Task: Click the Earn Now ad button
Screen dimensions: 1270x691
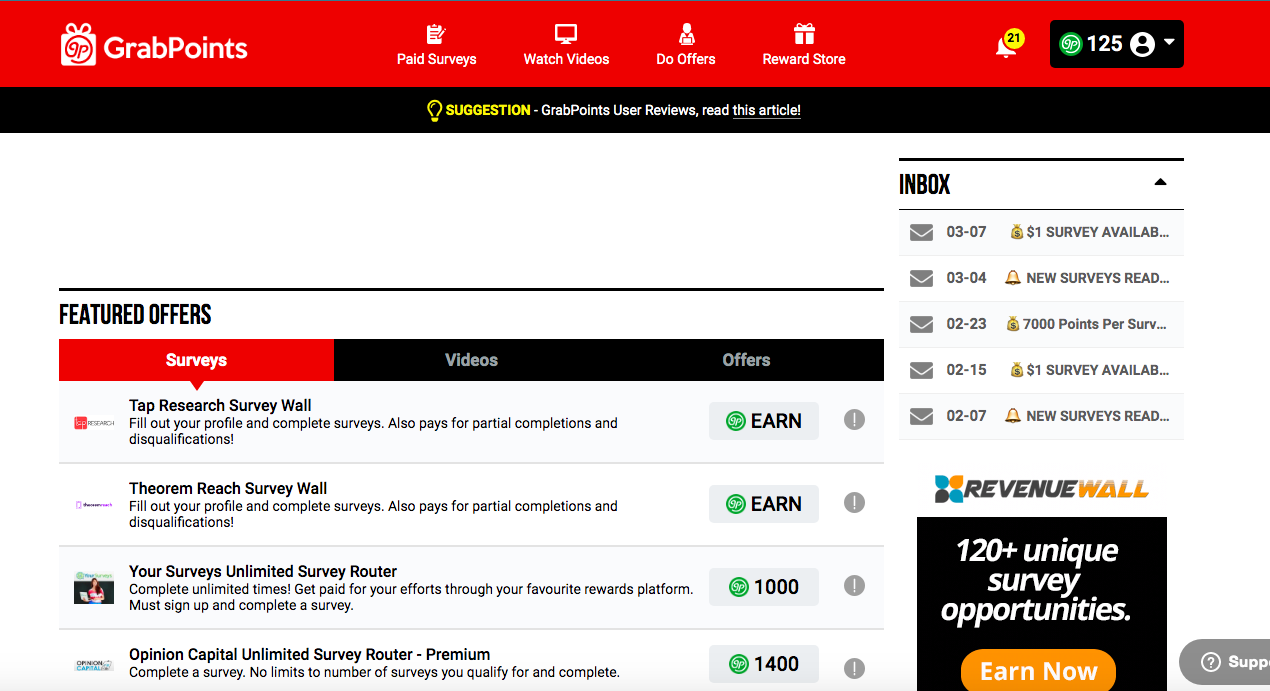Action: click(1038, 671)
